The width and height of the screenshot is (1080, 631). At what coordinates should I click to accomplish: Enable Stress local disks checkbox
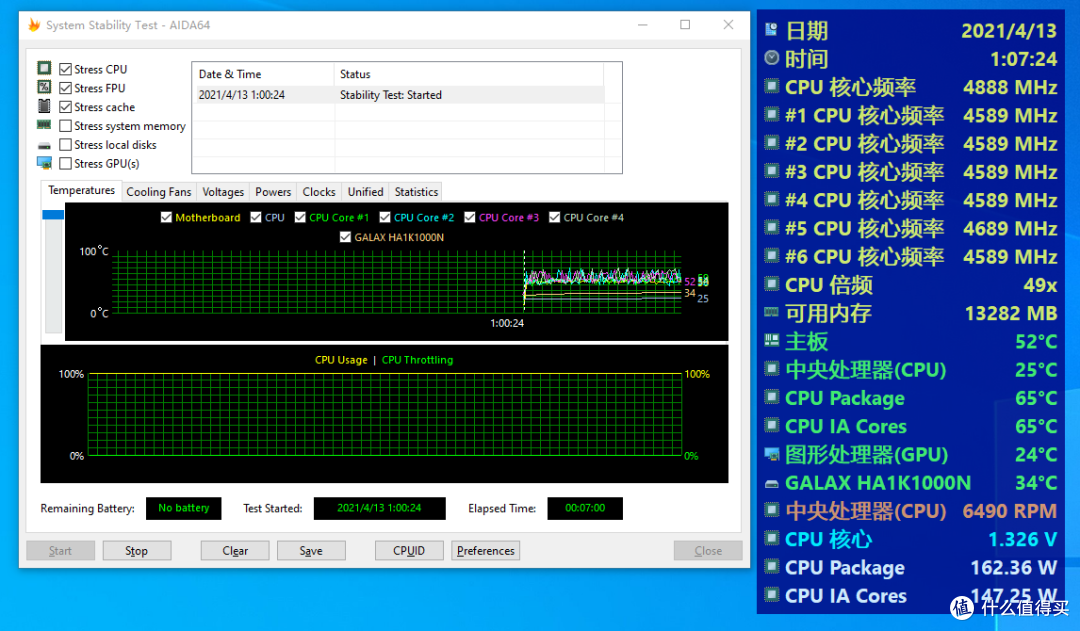click(x=65, y=145)
